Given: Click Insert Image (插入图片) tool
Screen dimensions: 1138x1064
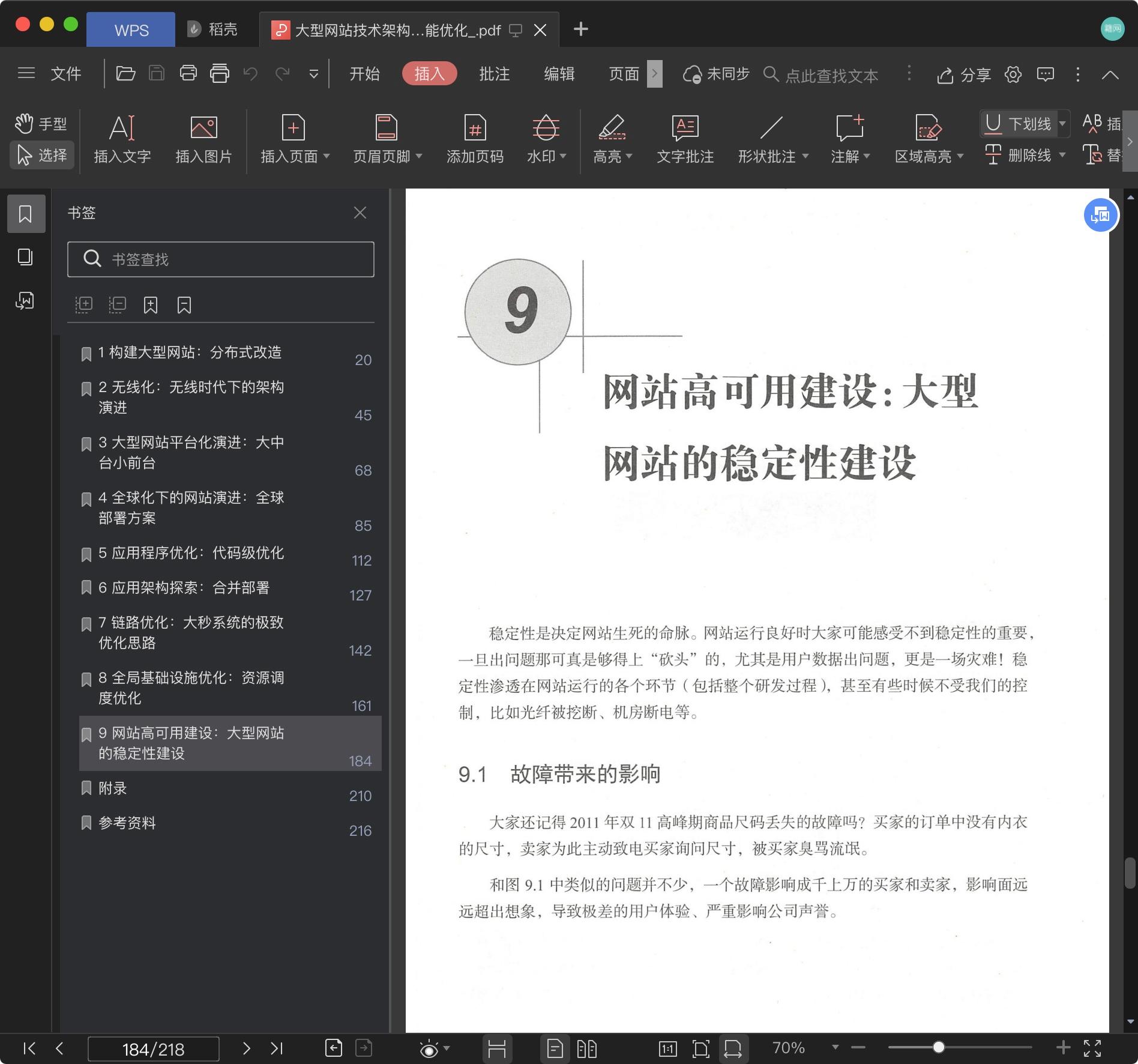Looking at the screenshot, I should click(x=203, y=139).
